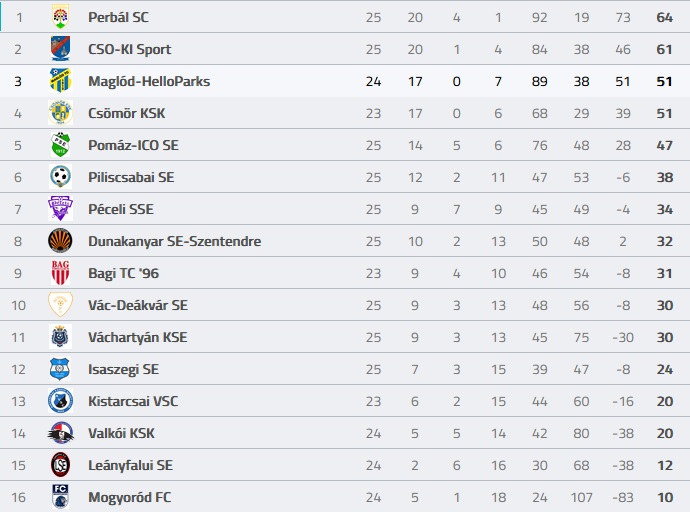
Task: Click the Bagi TC '96 red striped badge
Action: pyautogui.click(x=60, y=273)
